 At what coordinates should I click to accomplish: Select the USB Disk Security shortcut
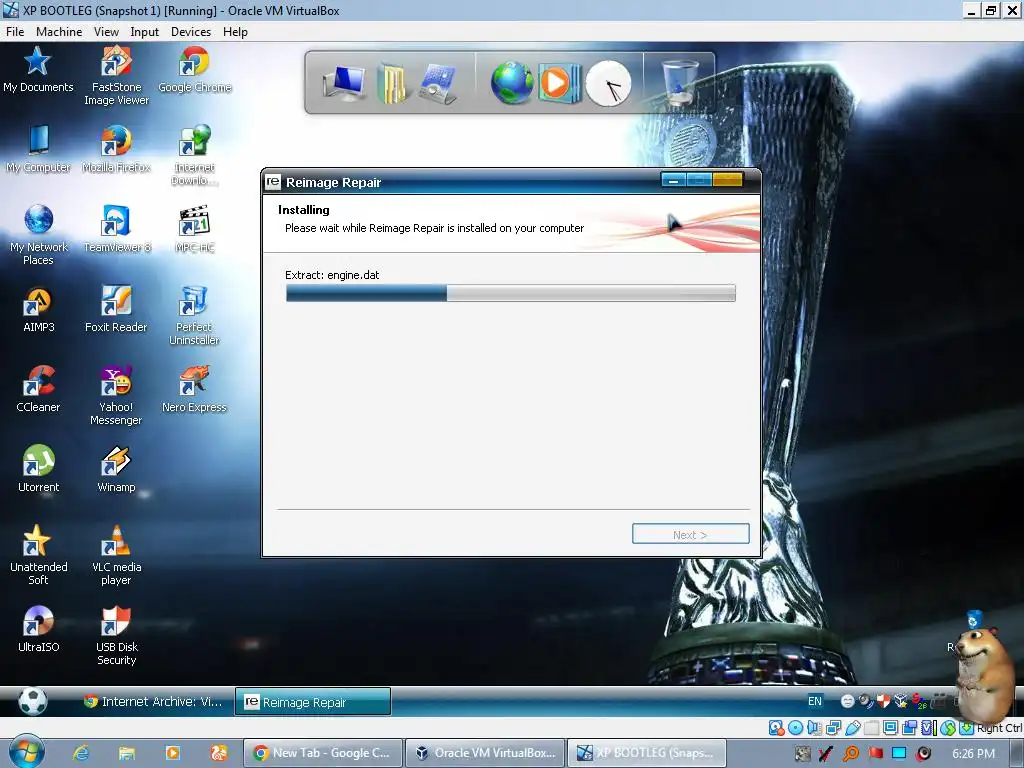click(x=116, y=635)
